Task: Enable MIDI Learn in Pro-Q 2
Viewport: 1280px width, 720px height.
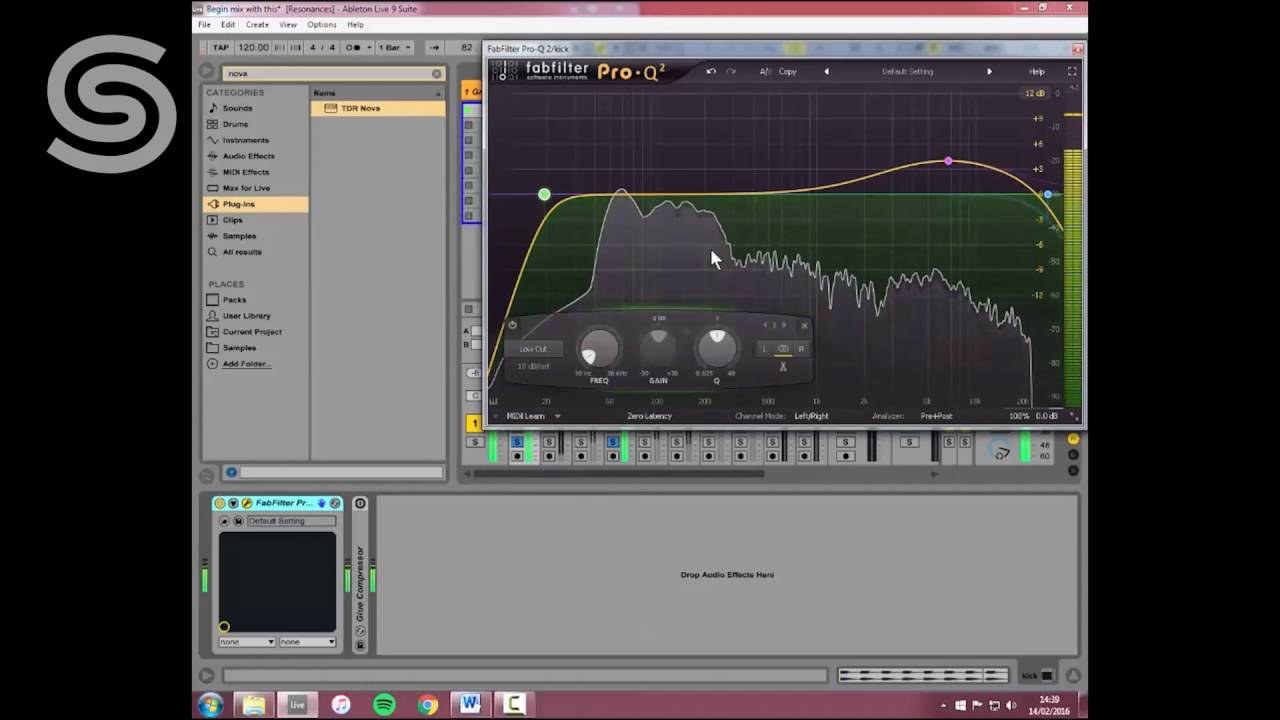Action: pyautogui.click(x=526, y=416)
